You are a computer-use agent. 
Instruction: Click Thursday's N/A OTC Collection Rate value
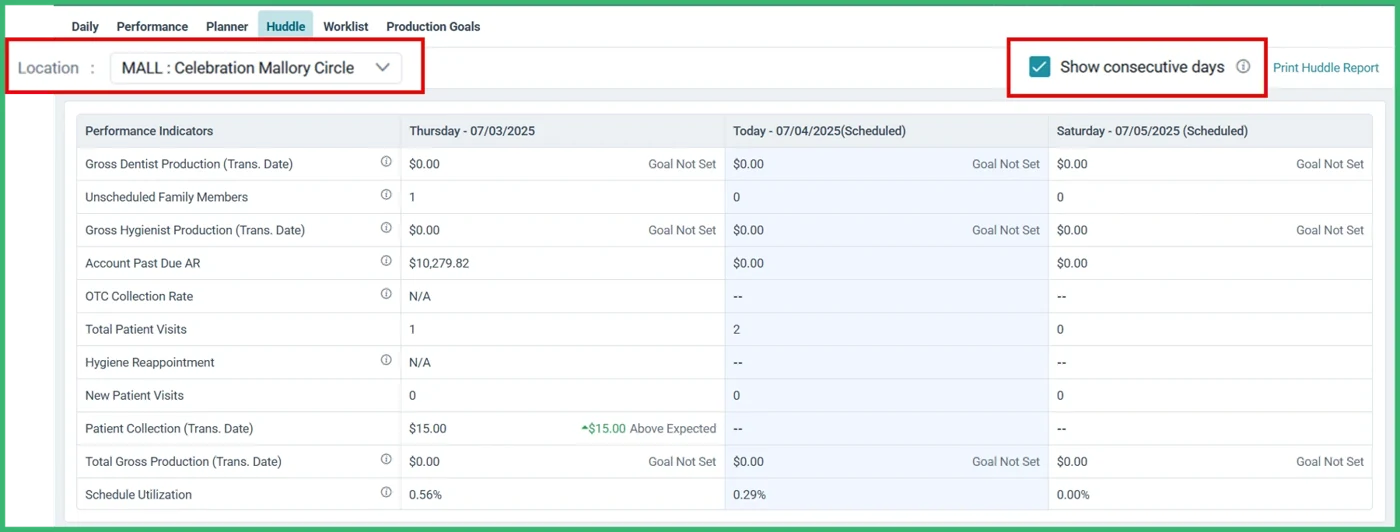click(420, 296)
